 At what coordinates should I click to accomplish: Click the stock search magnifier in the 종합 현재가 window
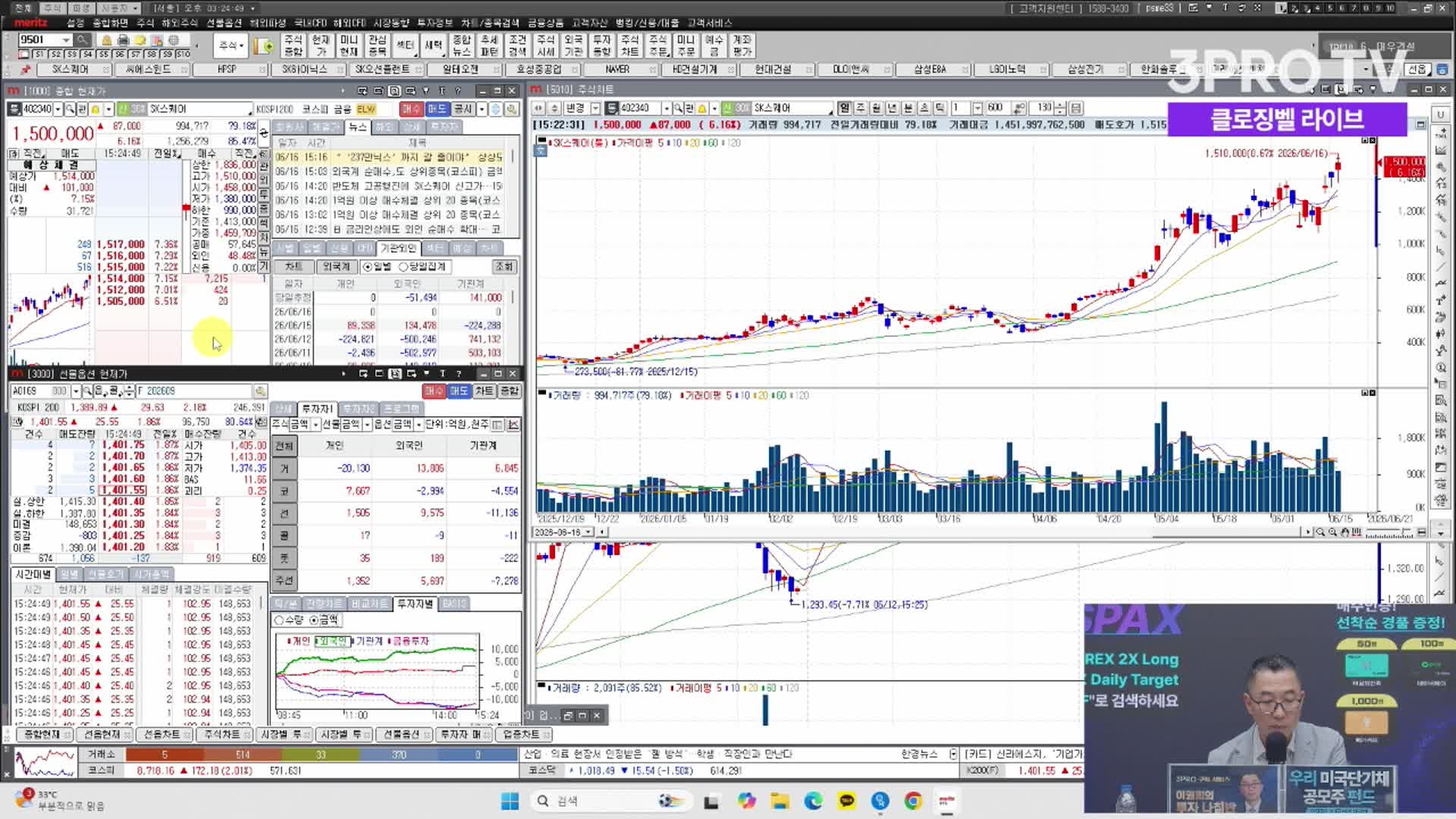[x=70, y=109]
